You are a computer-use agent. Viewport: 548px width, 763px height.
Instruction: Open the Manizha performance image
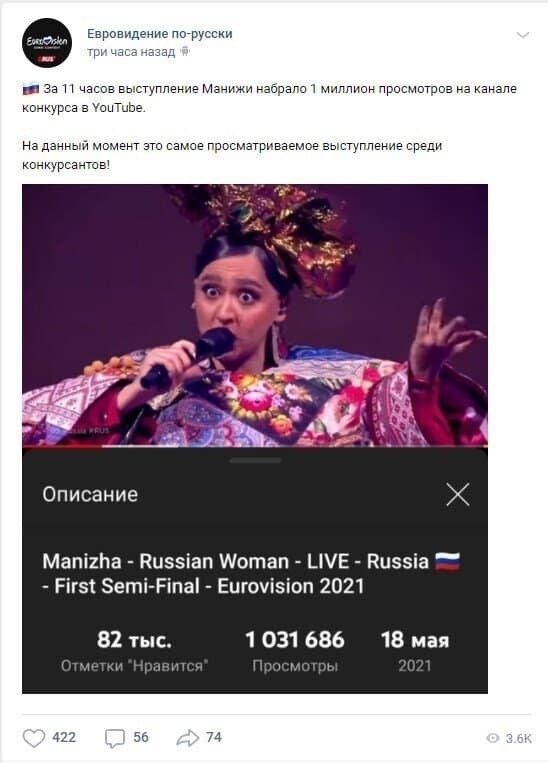255,315
